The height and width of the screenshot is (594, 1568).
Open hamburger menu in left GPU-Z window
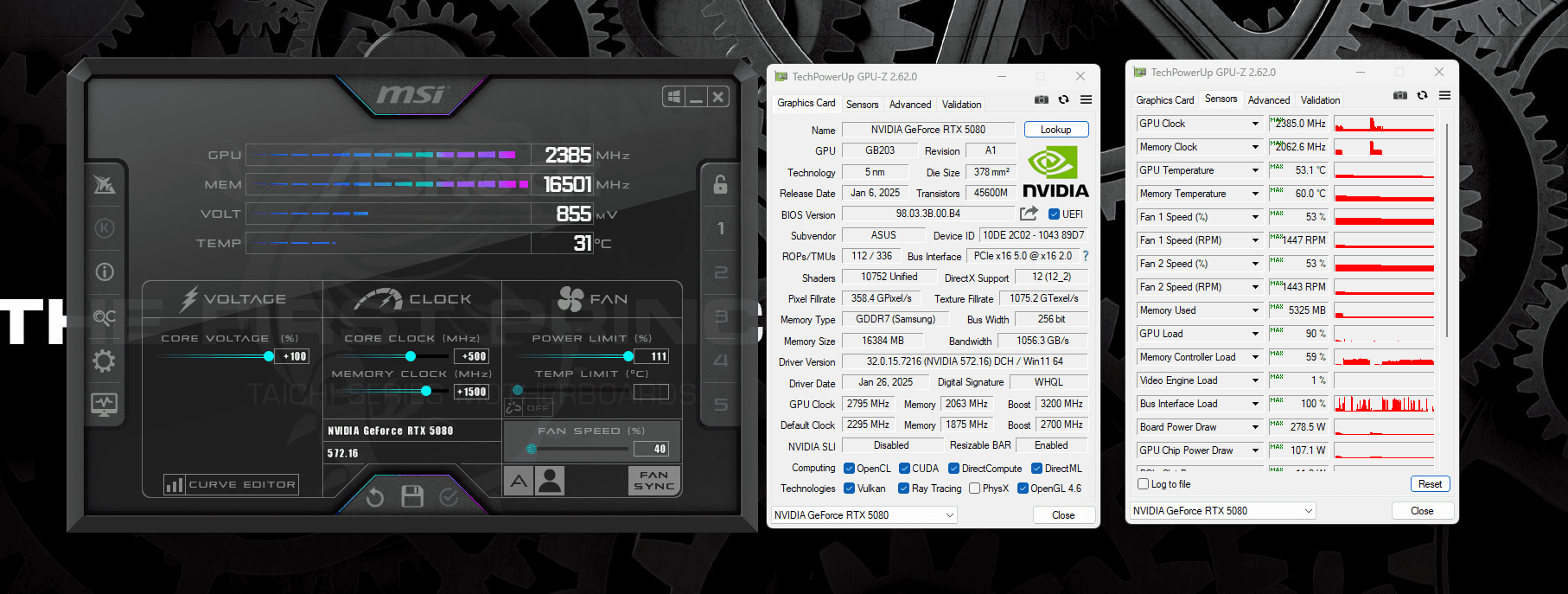point(1086,99)
